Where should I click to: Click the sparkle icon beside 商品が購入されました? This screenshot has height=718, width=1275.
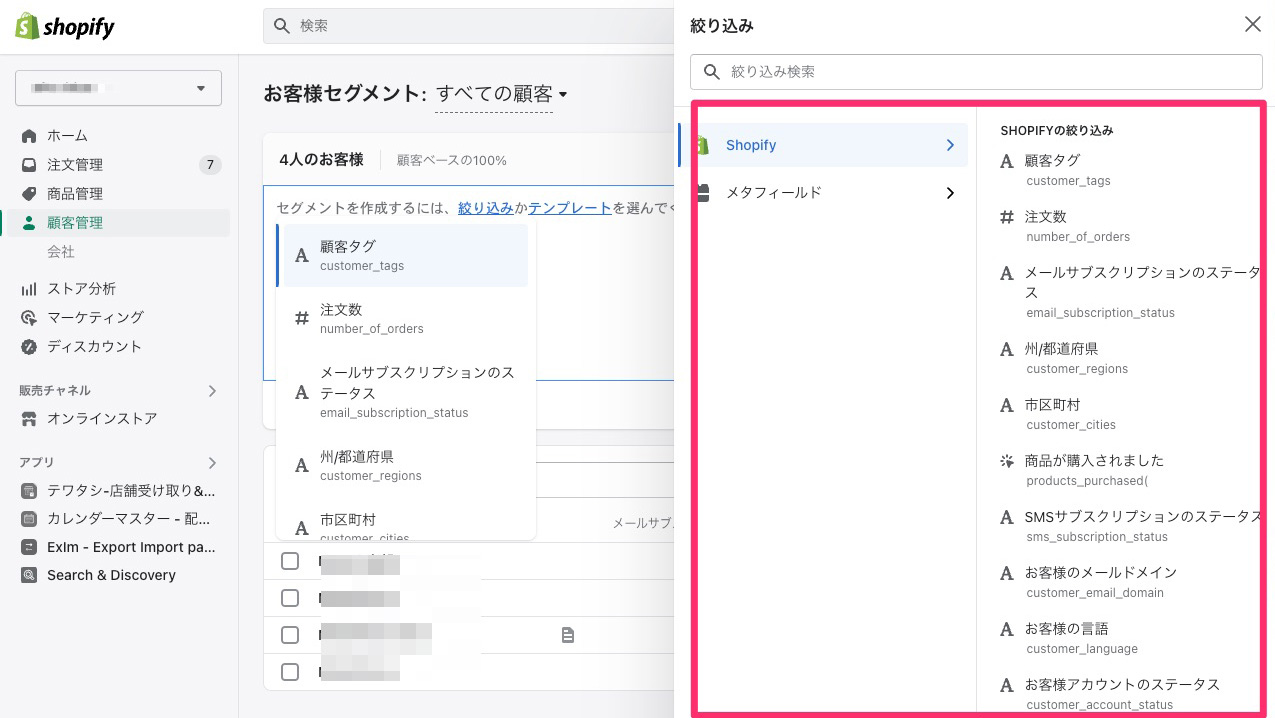[x=1007, y=461]
